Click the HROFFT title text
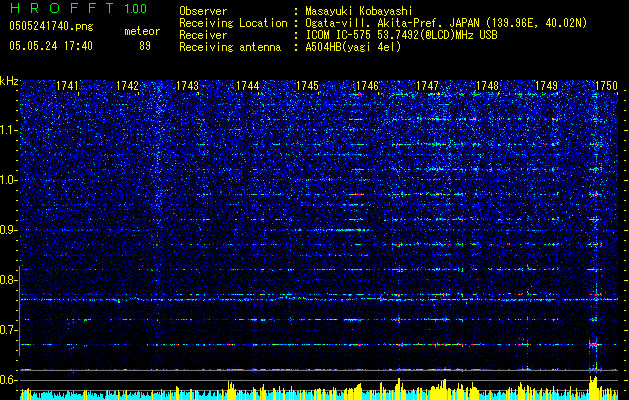The image size is (629, 400). [63, 8]
